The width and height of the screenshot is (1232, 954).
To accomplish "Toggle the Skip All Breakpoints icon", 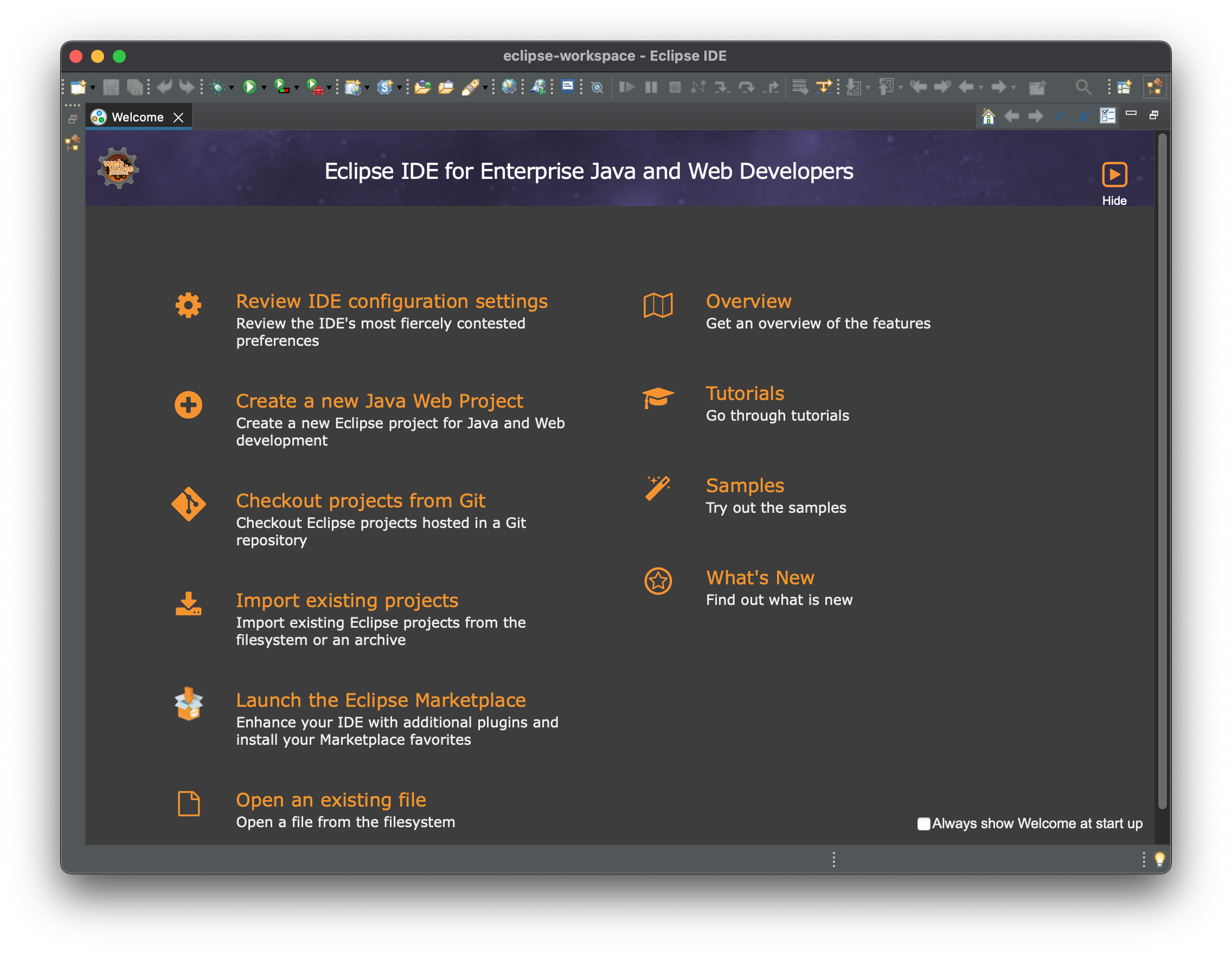I will click(597, 87).
